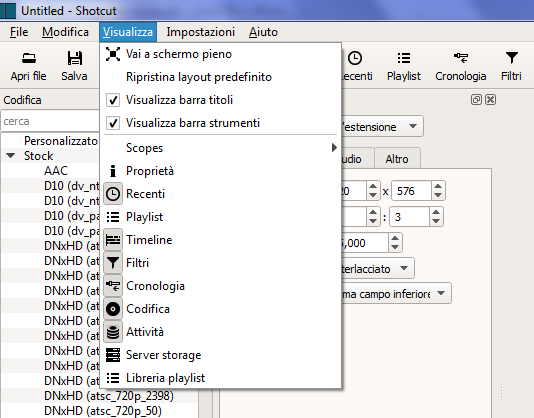The height and width of the screenshot is (418, 534).
Task: Click the Libreria playlist icon in menu
Action: coord(113,378)
